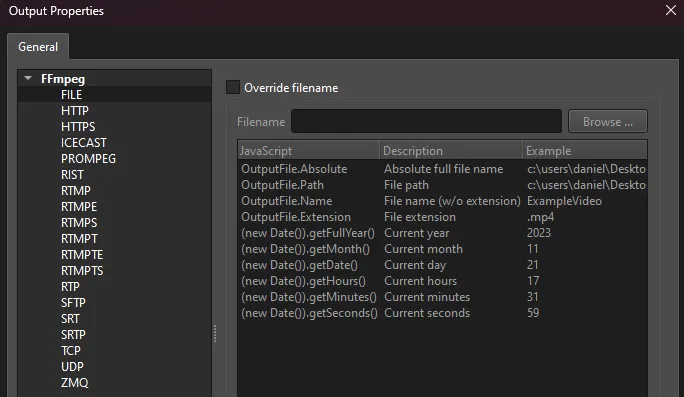
Task: Select RTMPT output protocol
Action: (114, 239)
